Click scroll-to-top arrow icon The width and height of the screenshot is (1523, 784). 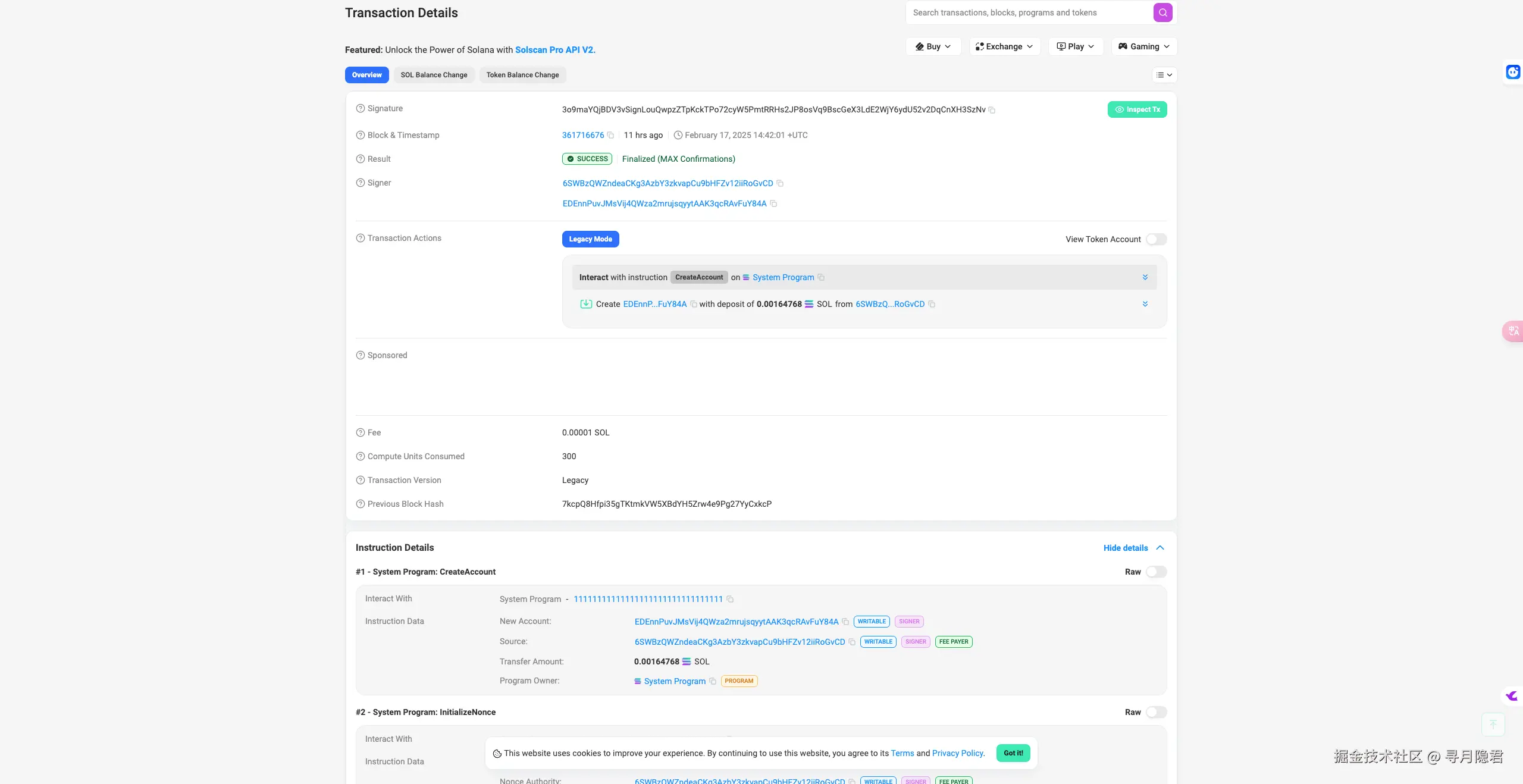[x=1493, y=724]
